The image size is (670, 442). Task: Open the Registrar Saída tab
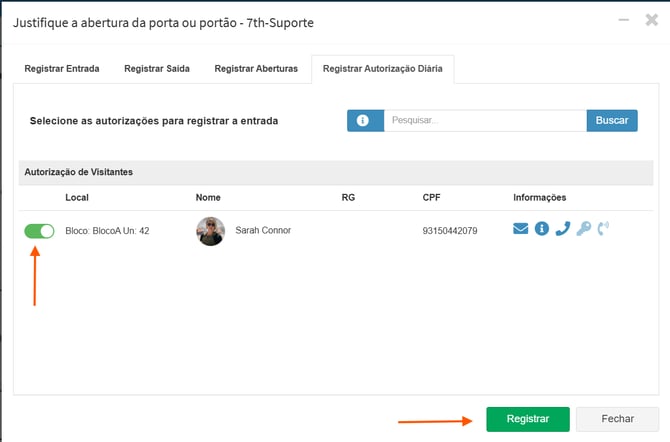158,69
